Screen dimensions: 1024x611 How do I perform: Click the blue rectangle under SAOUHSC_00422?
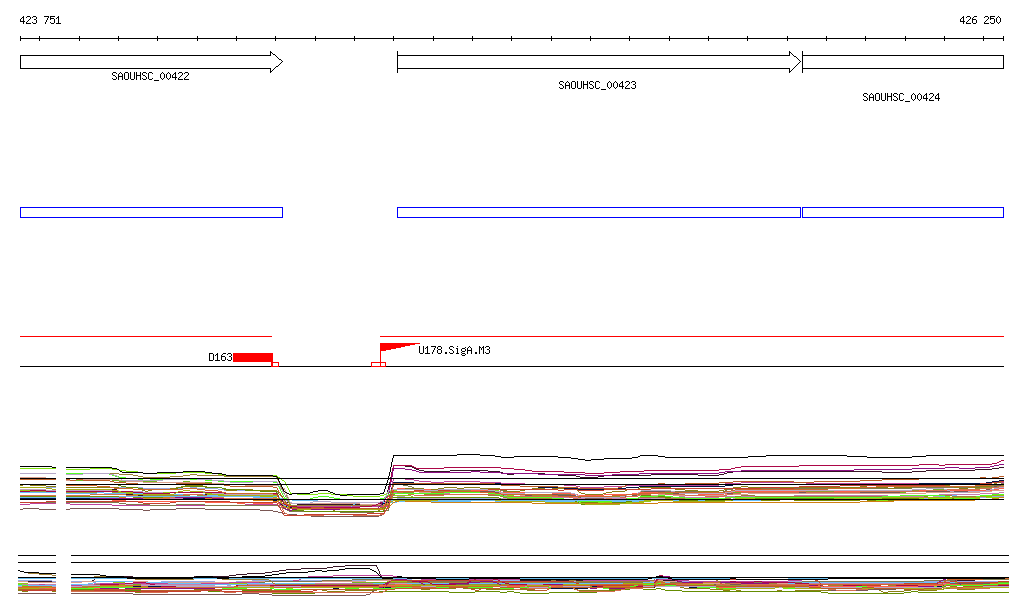point(151,212)
